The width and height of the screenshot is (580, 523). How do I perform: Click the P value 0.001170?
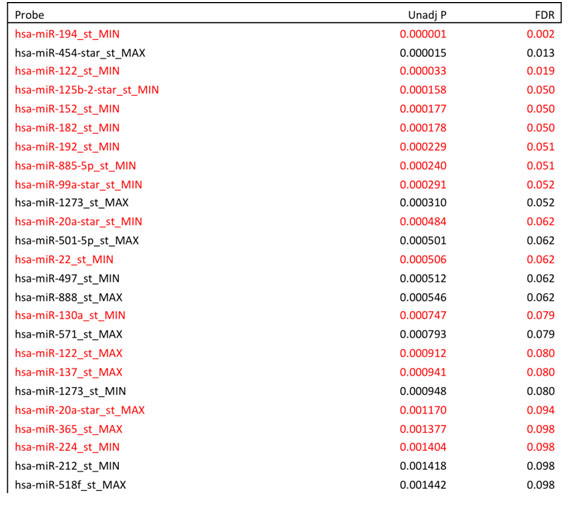(423, 410)
